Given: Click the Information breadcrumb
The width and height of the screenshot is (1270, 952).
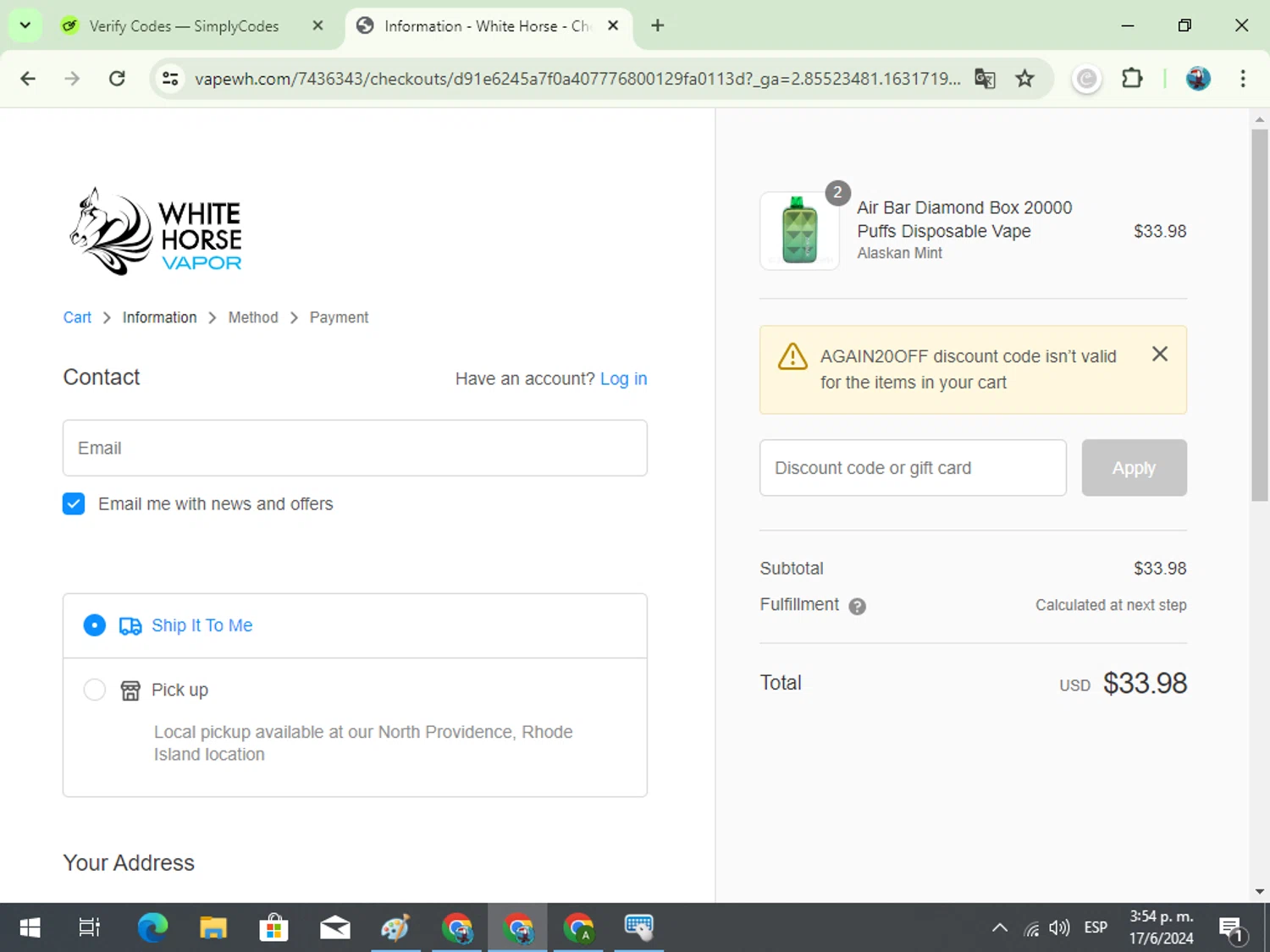Looking at the screenshot, I should (159, 317).
